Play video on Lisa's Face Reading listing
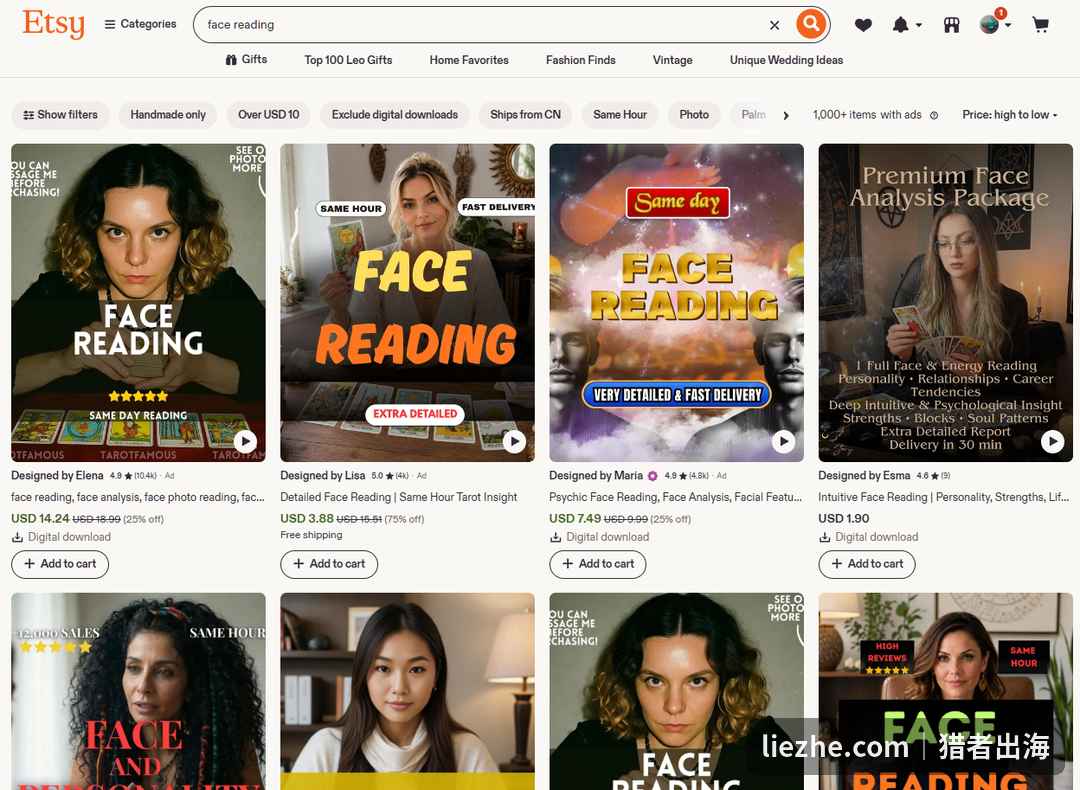The width and height of the screenshot is (1080, 790). (x=514, y=441)
